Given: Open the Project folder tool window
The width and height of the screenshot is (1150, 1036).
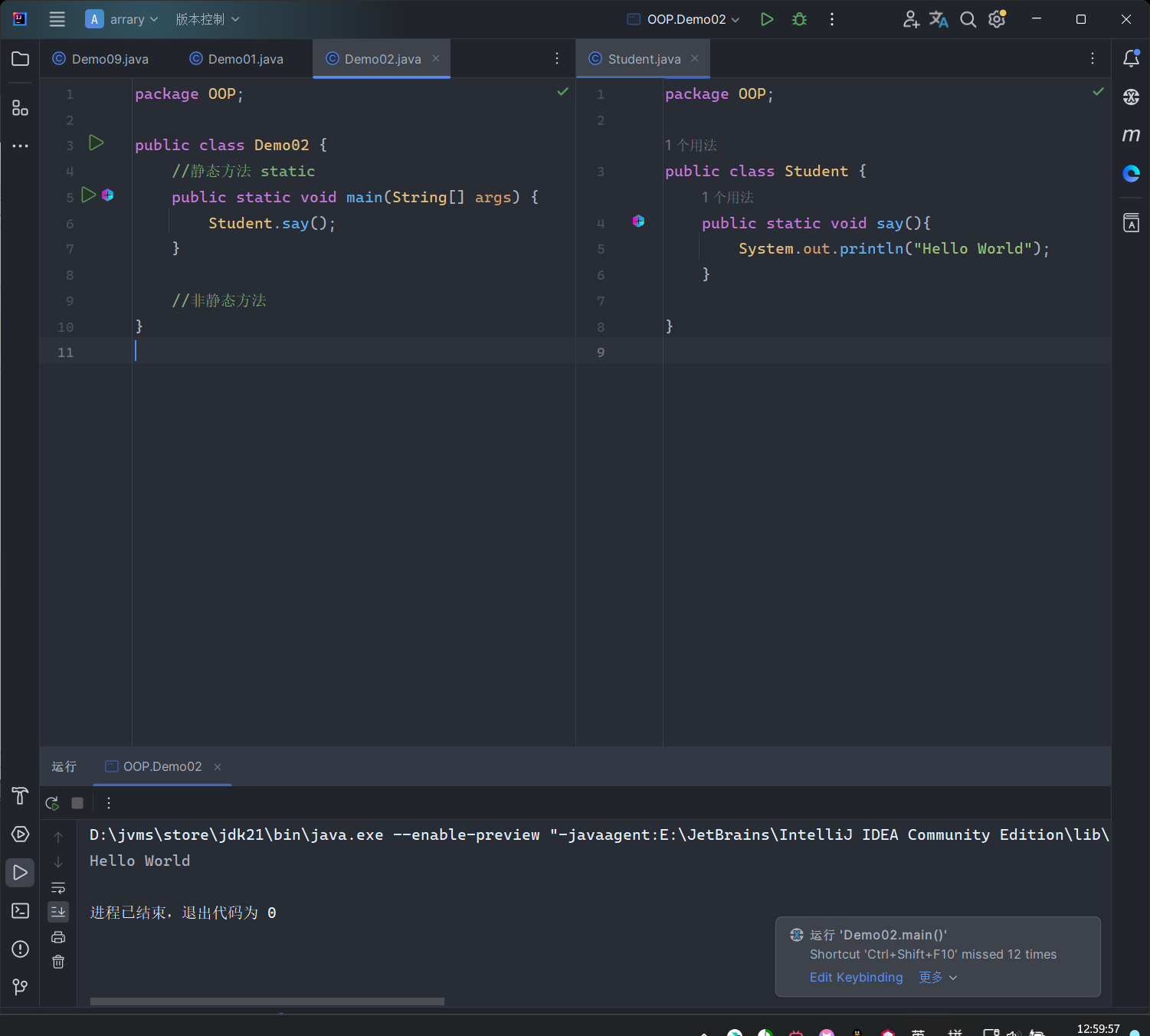Looking at the screenshot, I should coord(21,59).
